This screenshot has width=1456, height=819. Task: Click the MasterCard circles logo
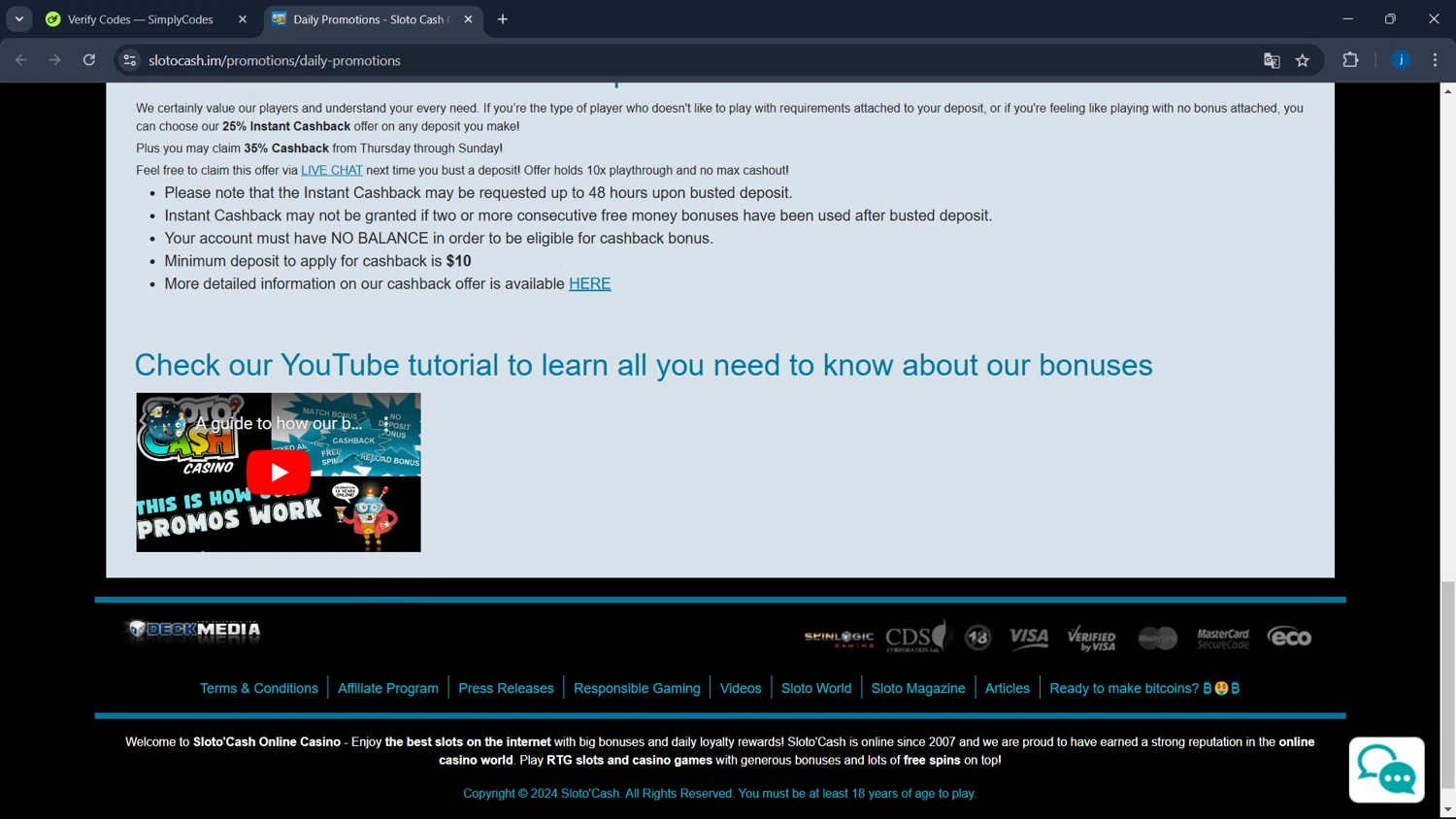(x=1157, y=638)
